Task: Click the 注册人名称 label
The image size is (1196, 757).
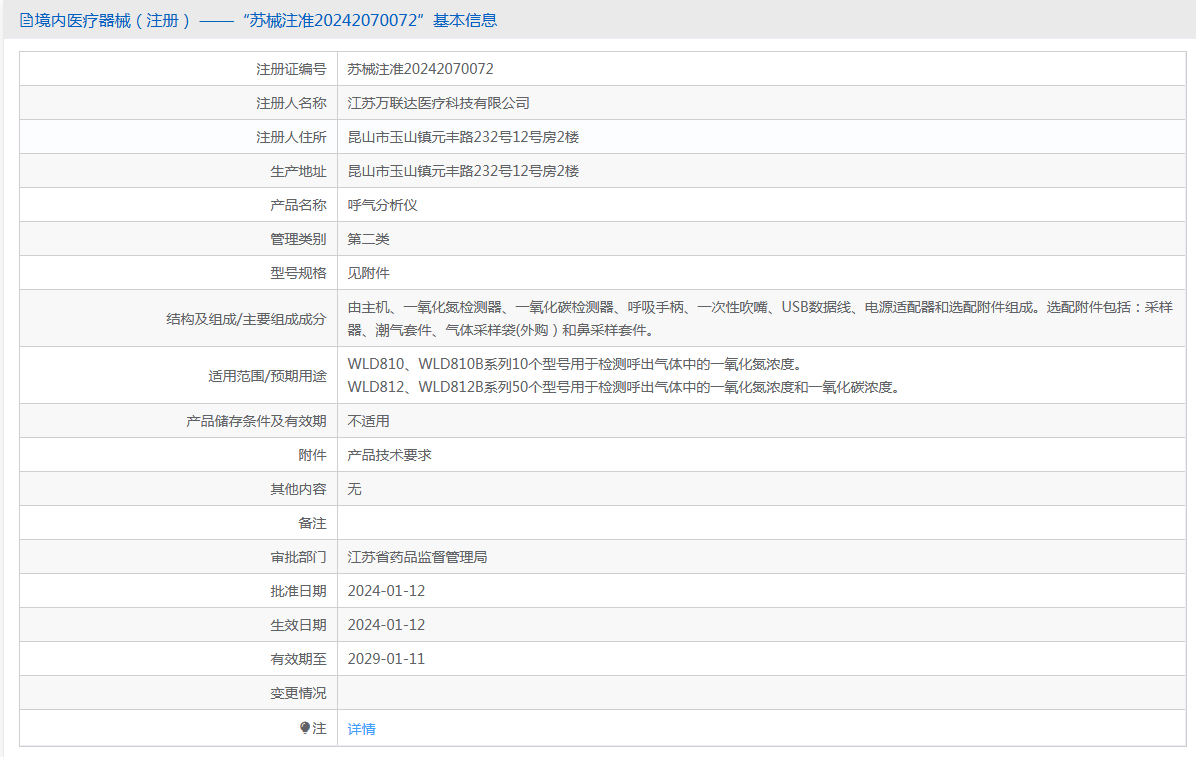Action: [291, 103]
